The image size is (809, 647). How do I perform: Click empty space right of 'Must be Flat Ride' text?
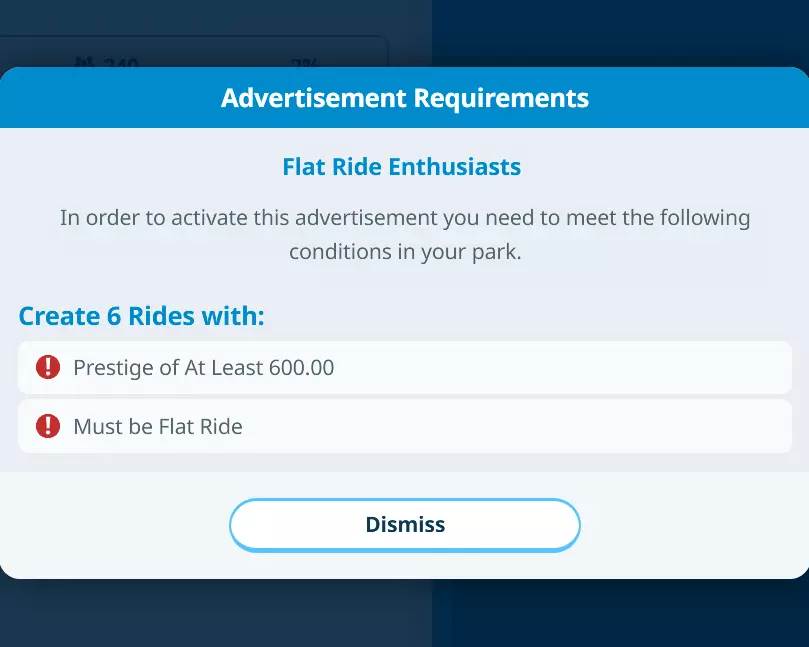[x=520, y=426]
